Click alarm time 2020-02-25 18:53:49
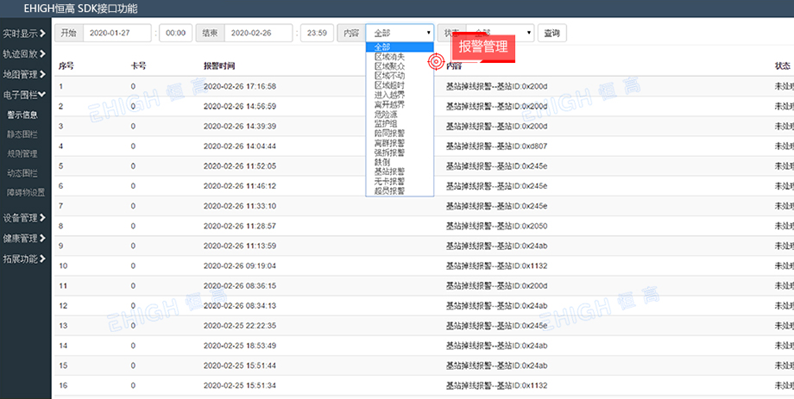 click(x=240, y=346)
